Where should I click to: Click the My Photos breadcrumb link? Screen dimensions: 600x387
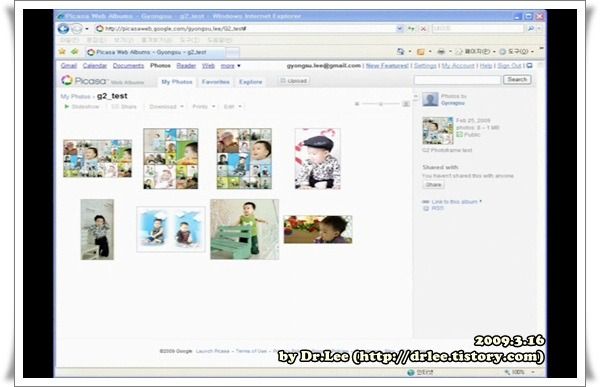75,96
